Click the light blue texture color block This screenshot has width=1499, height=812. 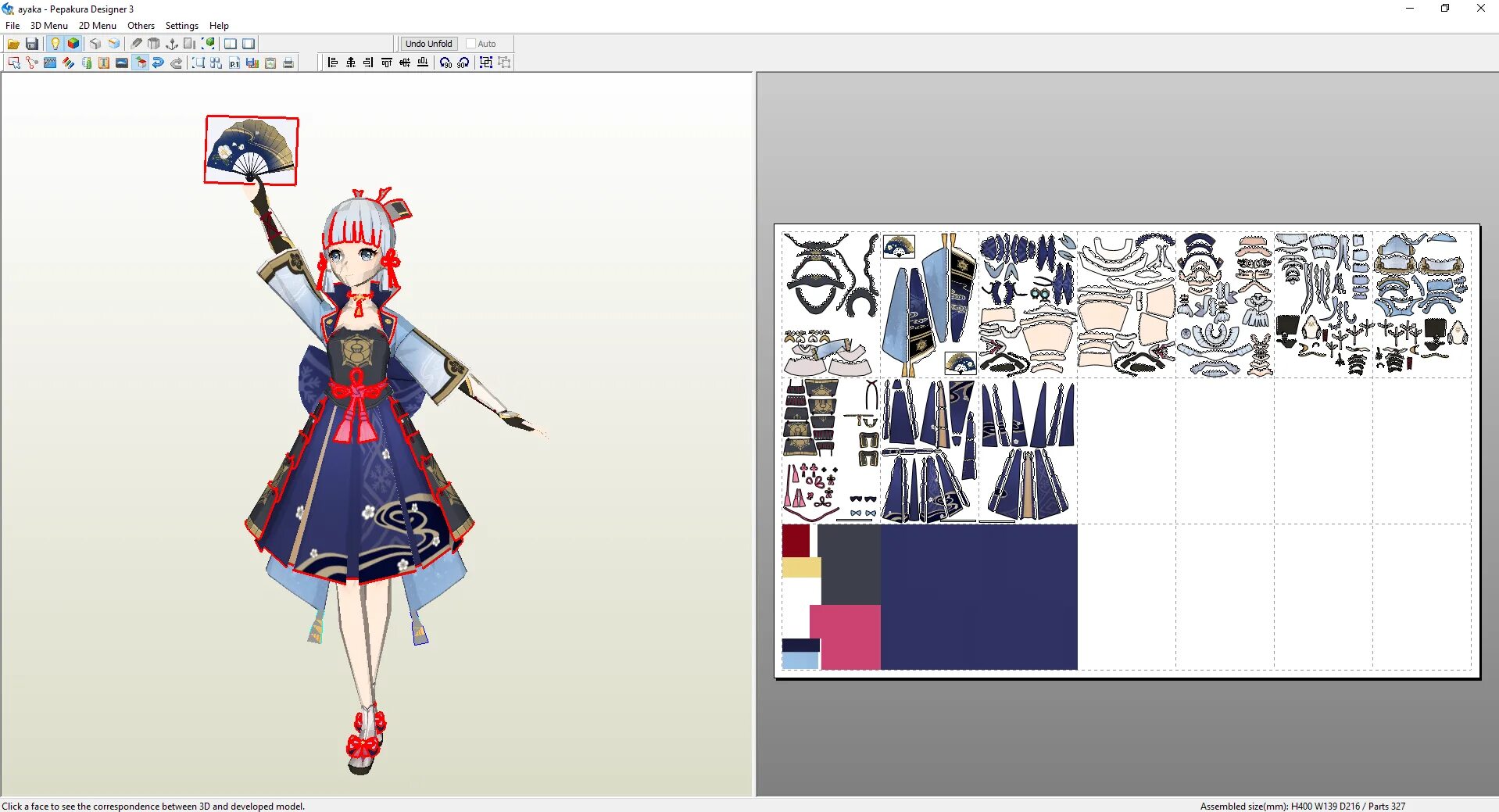800,660
